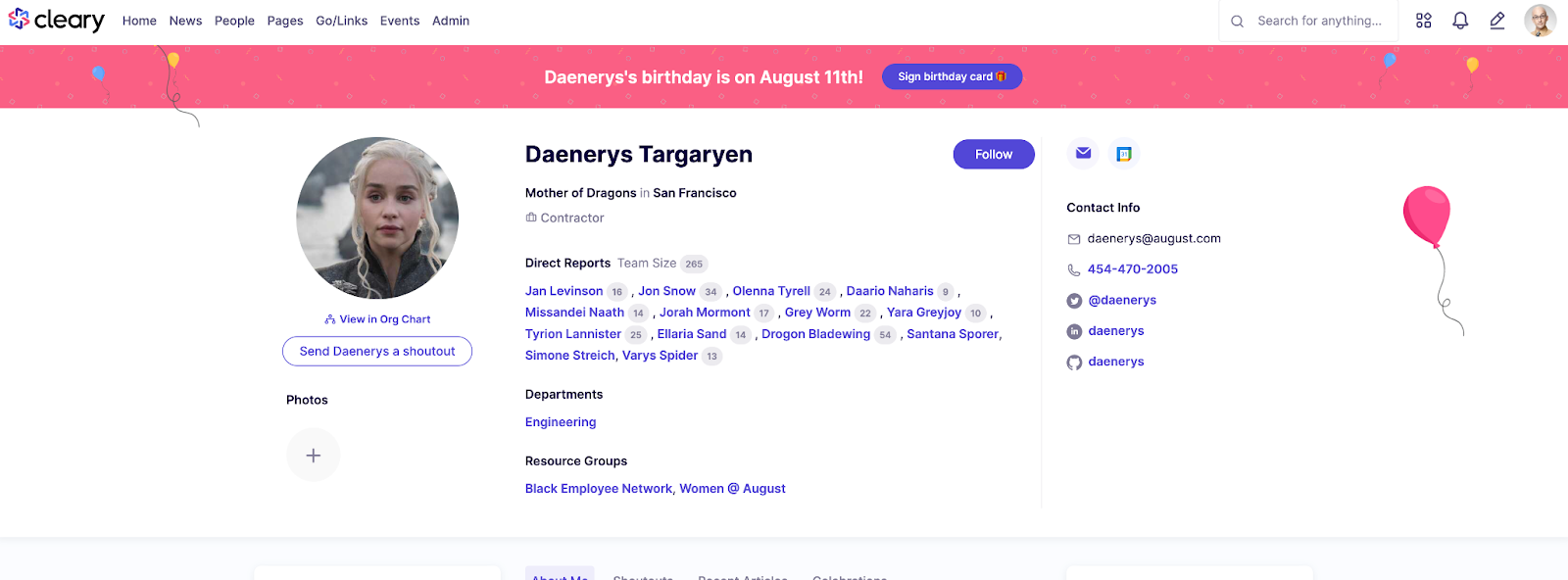
Task: Click the LinkedIn icon in Contact Info
Action: 1074,331
